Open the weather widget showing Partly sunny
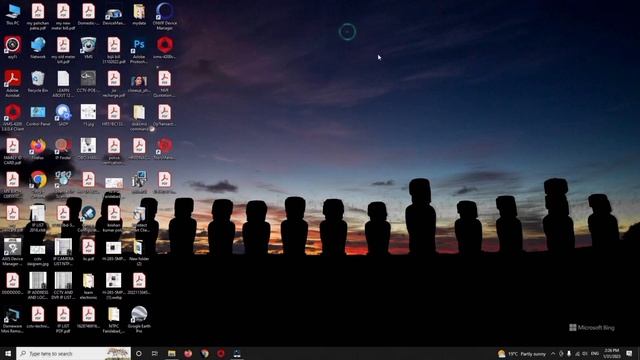640x360 pixels. 522,353
